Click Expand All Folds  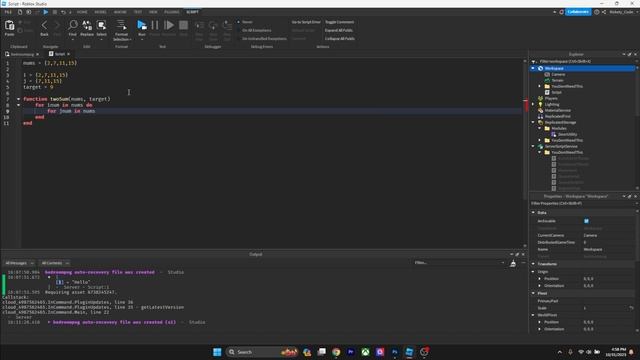click(x=339, y=30)
